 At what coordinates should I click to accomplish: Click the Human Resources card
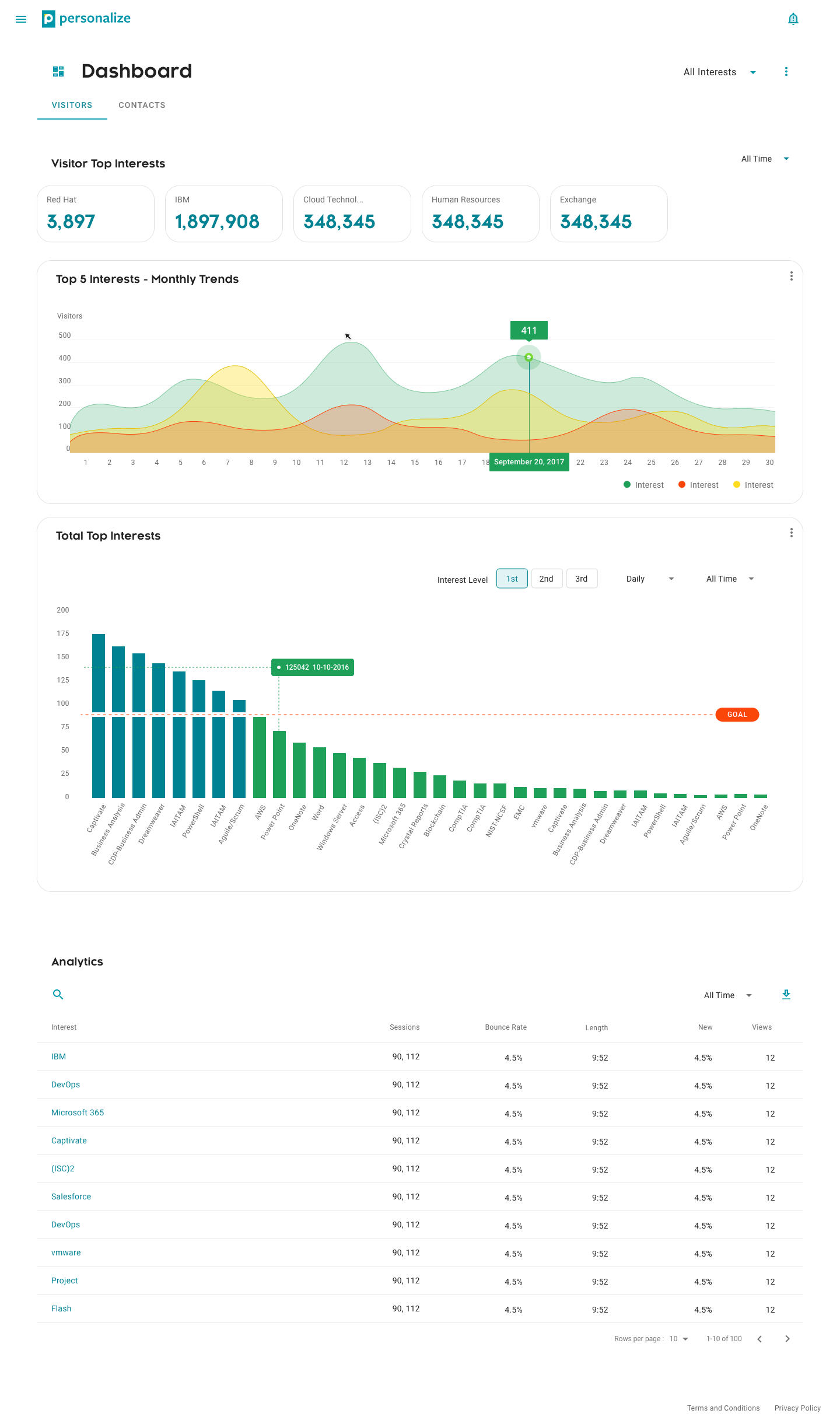pyautogui.click(x=481, y=214)
